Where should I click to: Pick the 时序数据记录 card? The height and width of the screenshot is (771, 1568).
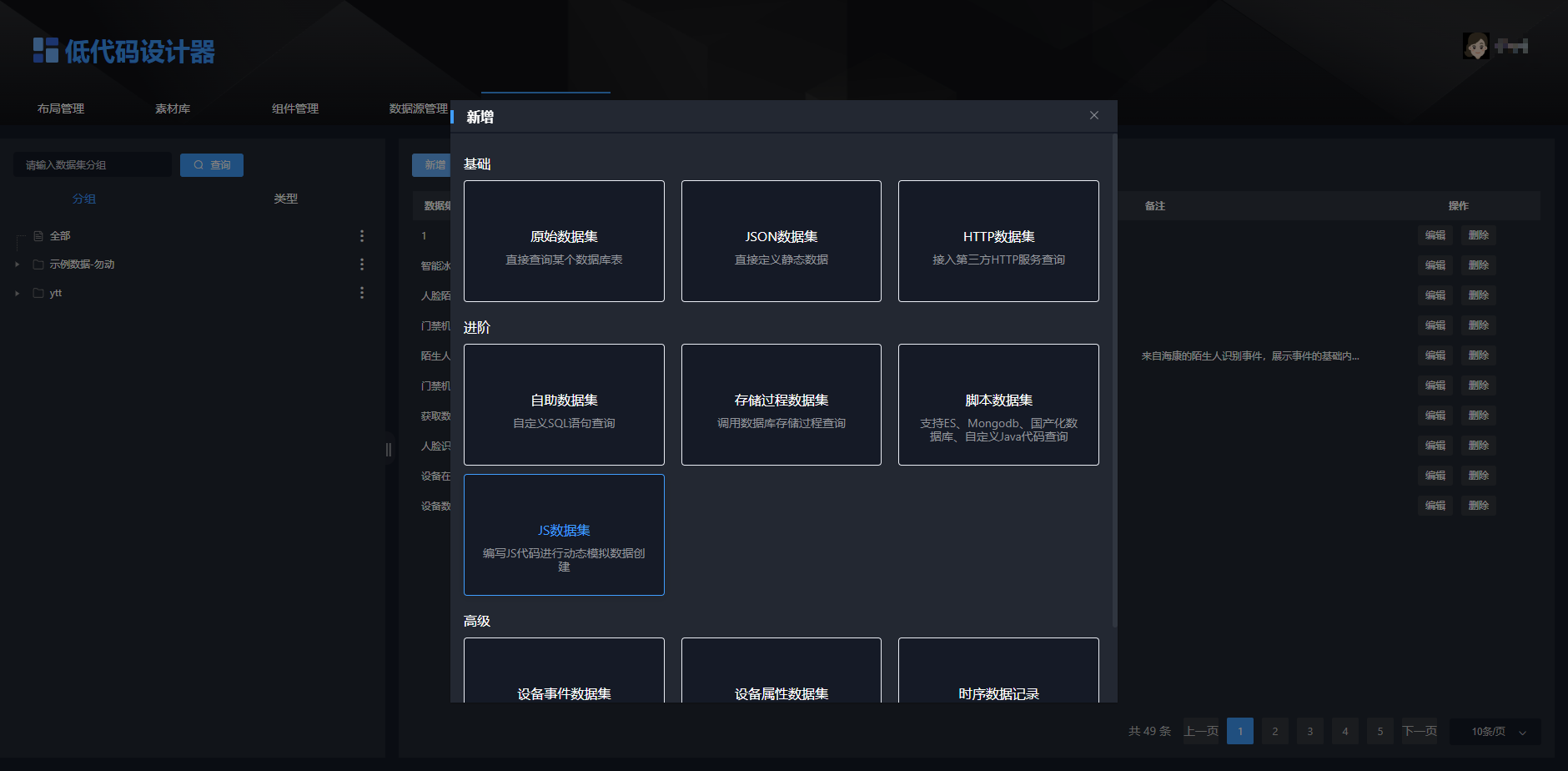coord(998,670)
